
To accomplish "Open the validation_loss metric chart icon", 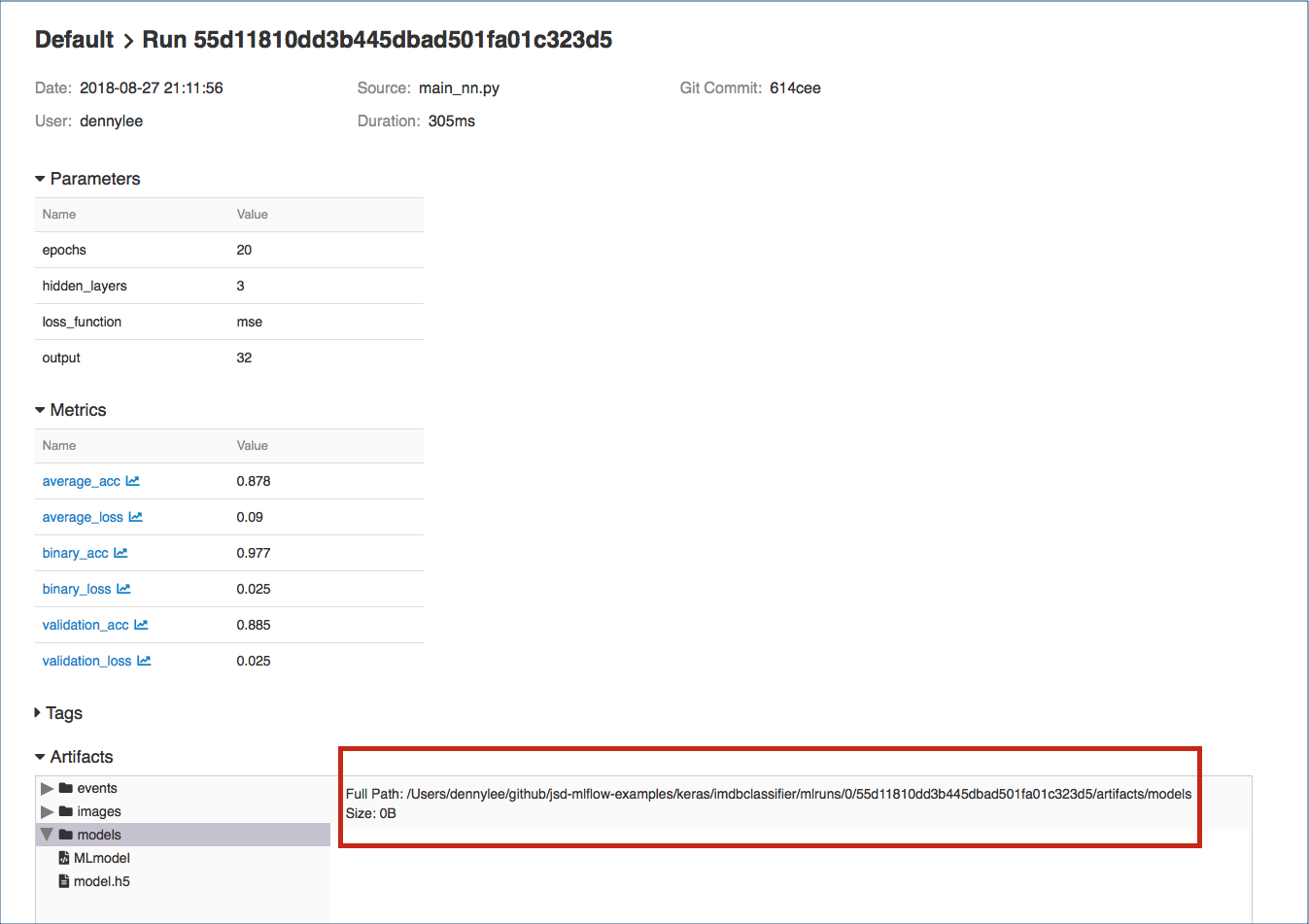I will click(x=144, y=661).
